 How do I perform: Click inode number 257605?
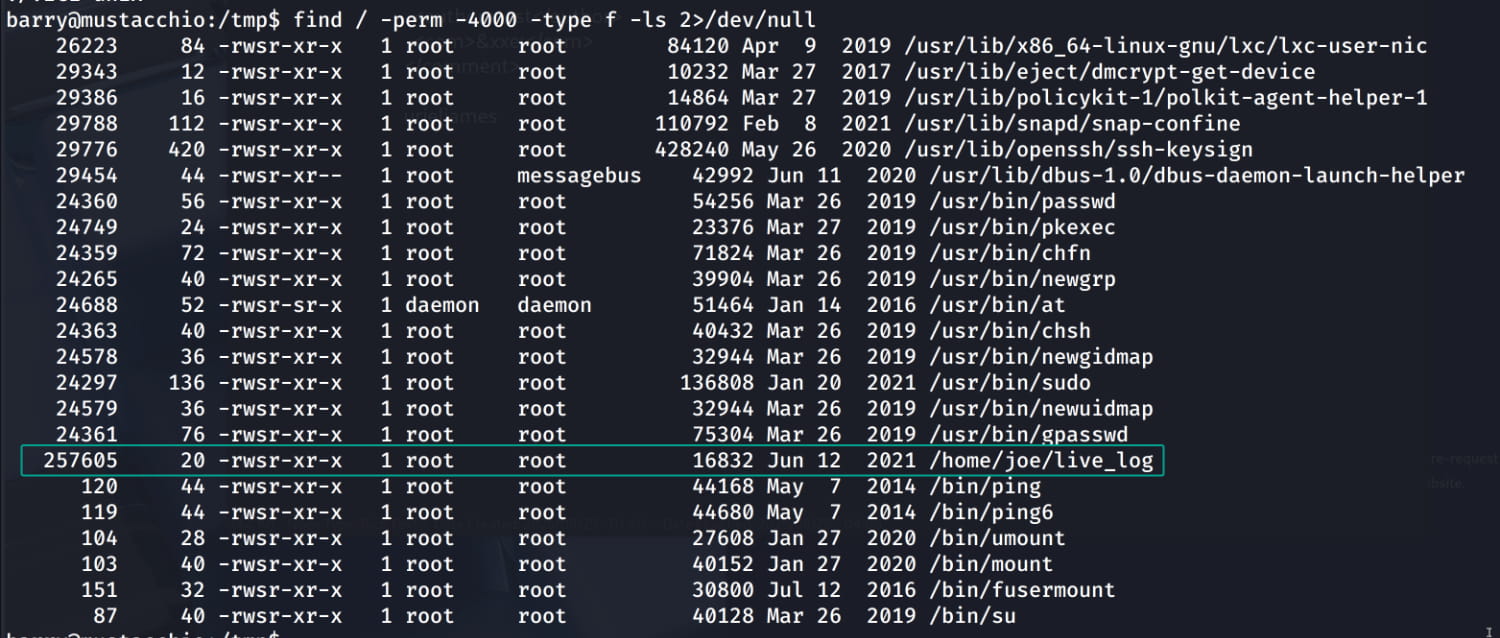click(80, 461)
